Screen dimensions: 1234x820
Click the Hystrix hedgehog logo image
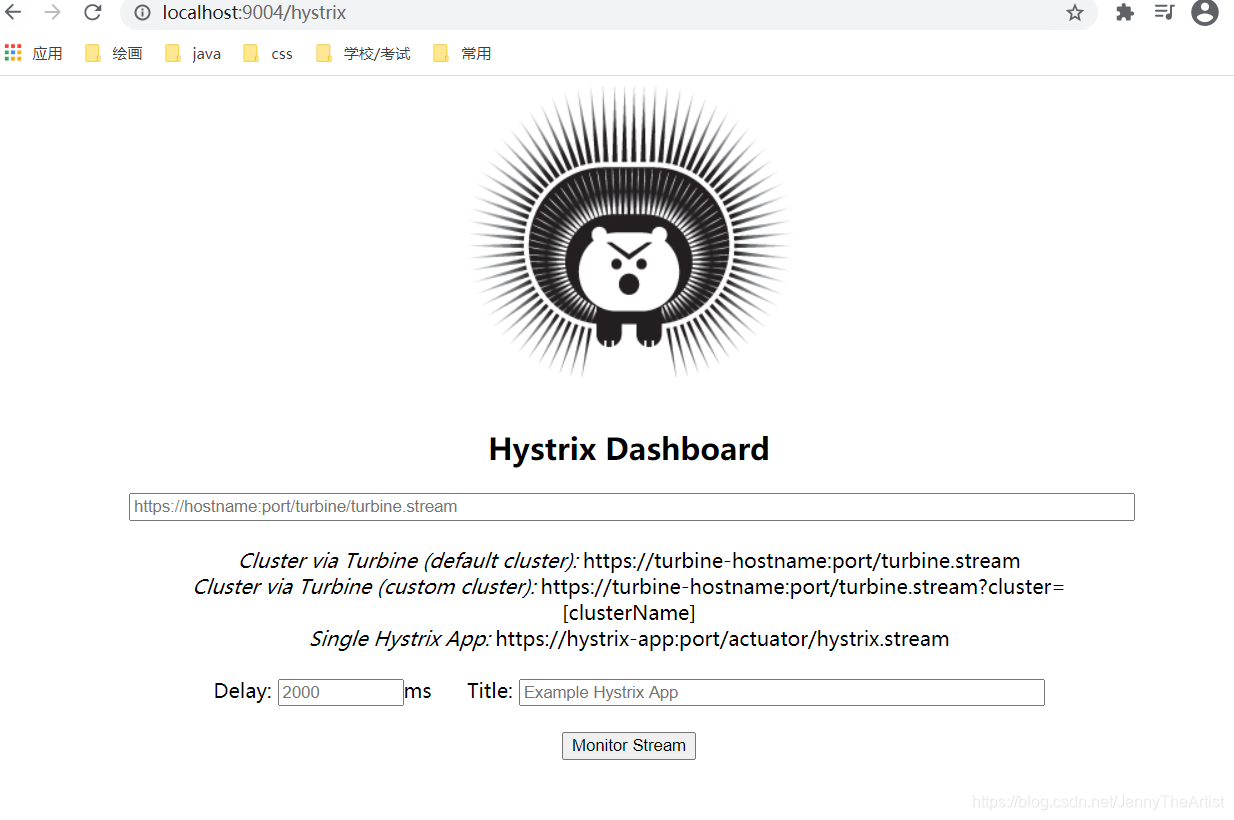[630, 232]
